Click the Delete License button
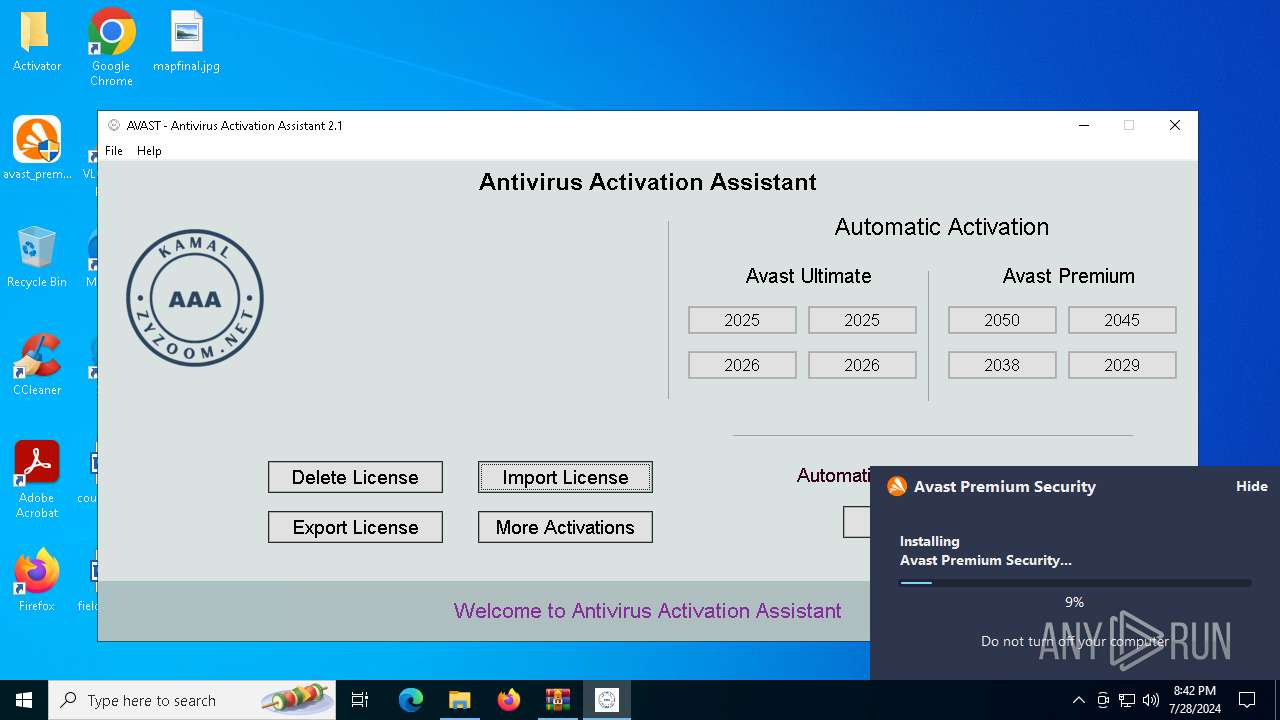Screen dimensions: 1280x720 click(355, 477)
